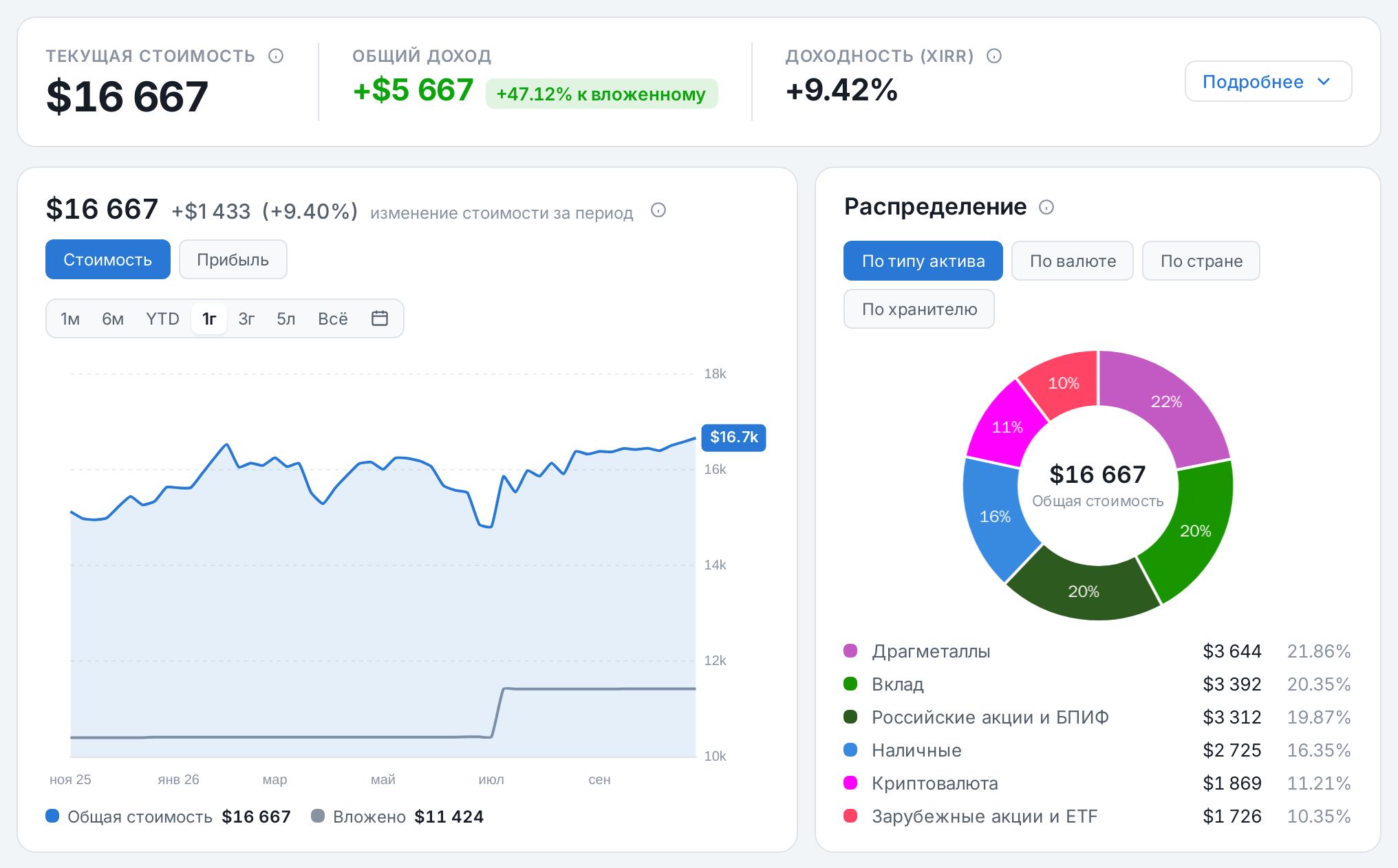This screenshot has height=868, width=1398.
Task: Switch chart to Прибыль view
Action: coord(233,259)
